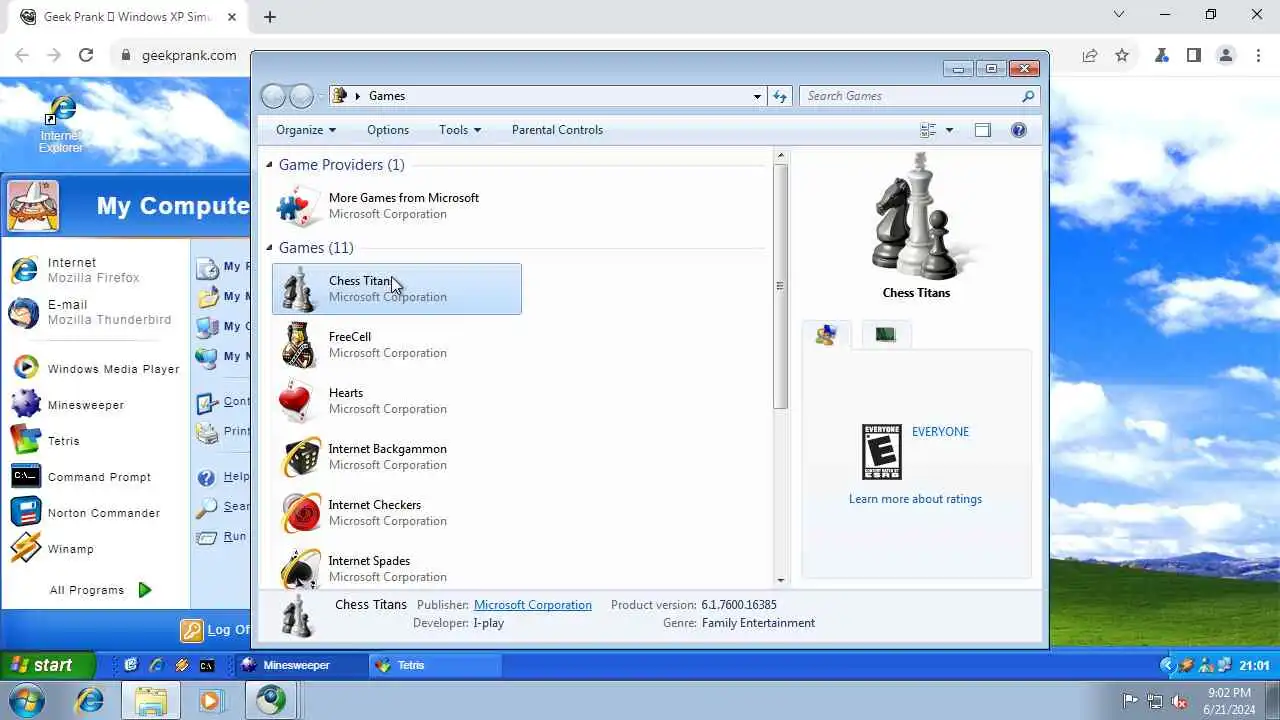Screen dimensions: 1280x720
Task: Select the Hearts game icon
Action: [x=299, y=401]
